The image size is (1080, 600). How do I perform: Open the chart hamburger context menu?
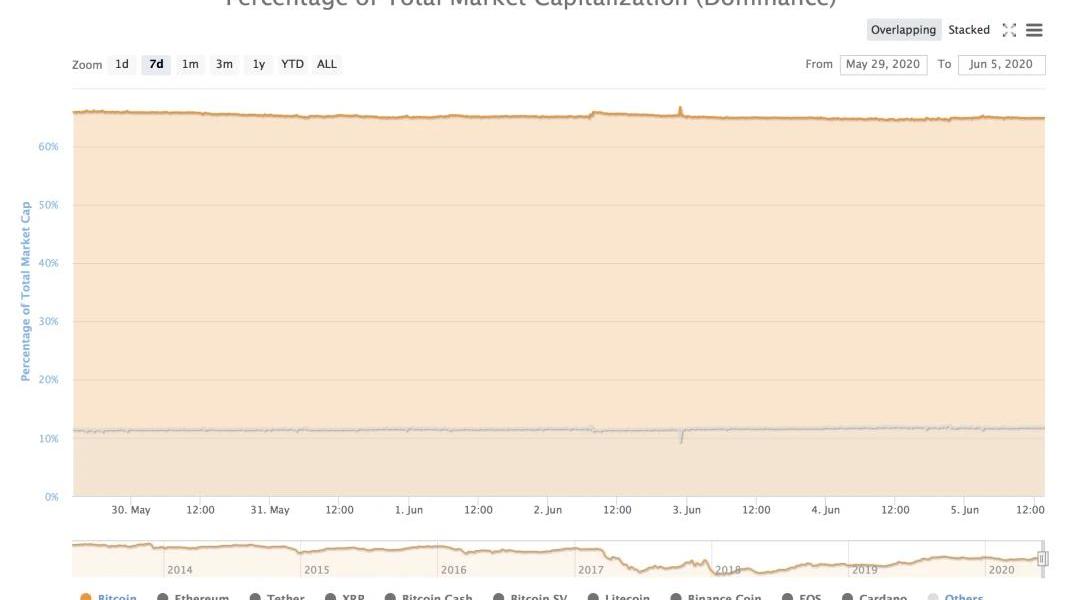tap(1034, 30)
